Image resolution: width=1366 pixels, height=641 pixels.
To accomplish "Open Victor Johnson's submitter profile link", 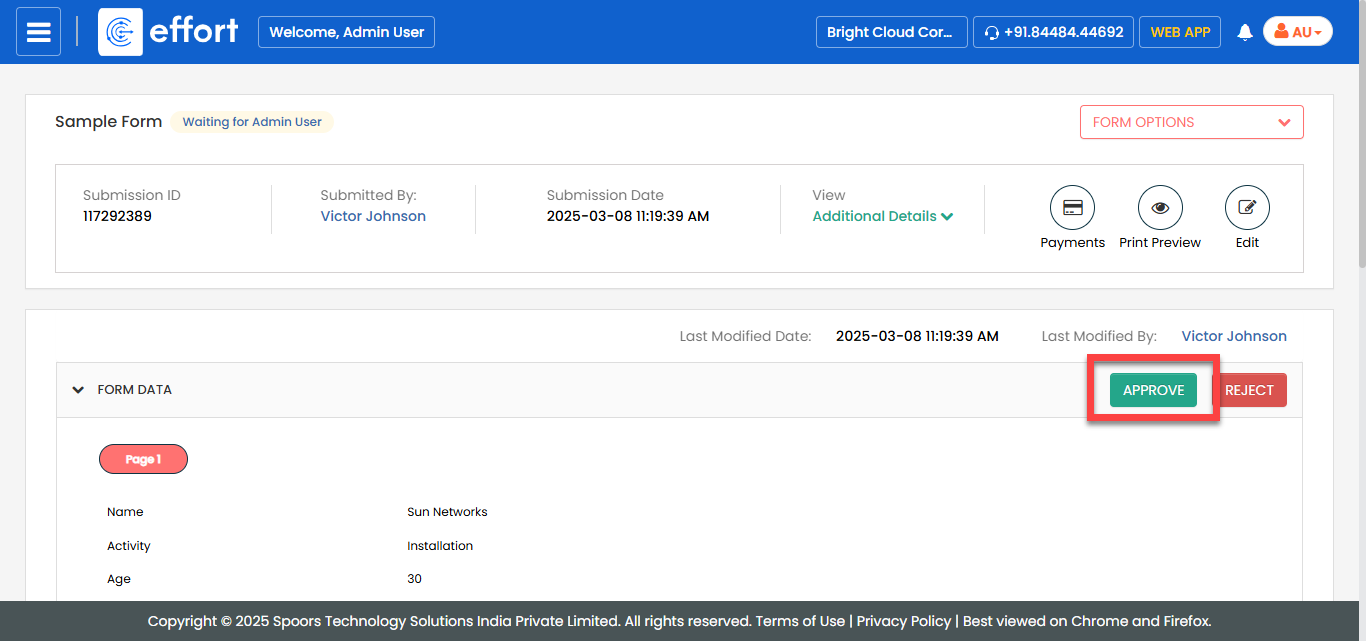I will click(373, 216).
